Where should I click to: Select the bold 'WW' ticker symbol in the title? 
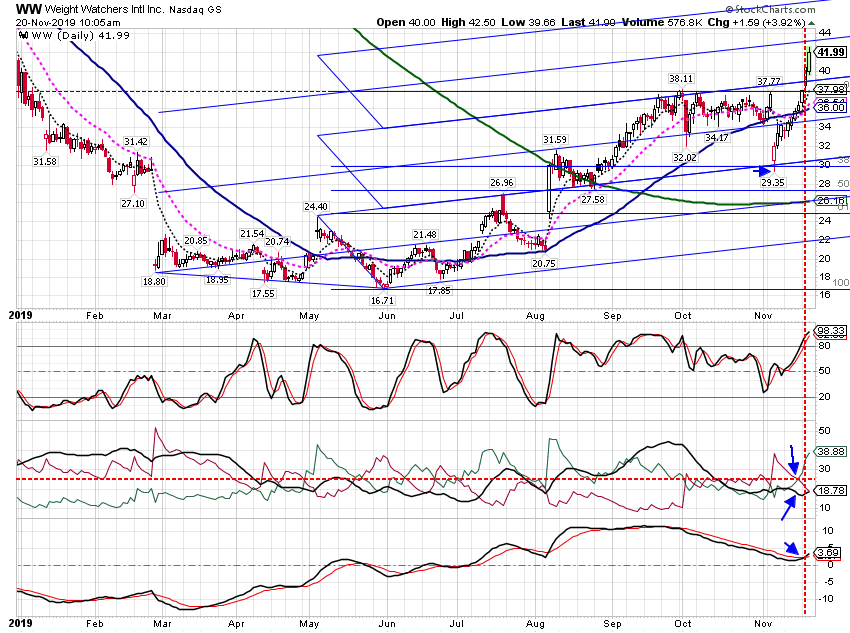click(x=28, y=9)
